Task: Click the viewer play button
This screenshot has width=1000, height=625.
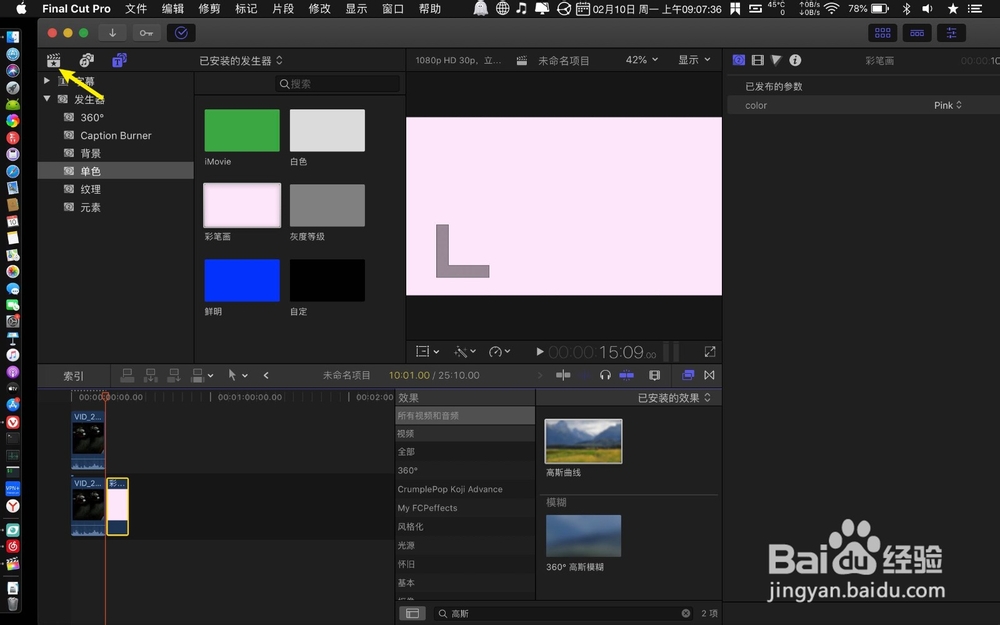Action: pos(540,351)
